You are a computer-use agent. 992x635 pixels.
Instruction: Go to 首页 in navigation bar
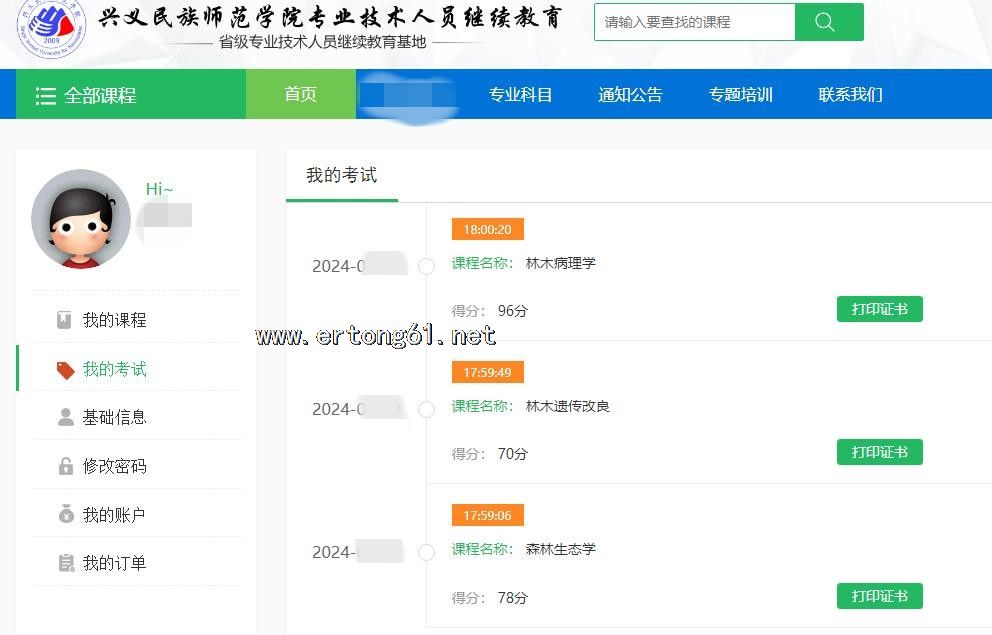tap(300, 94)
